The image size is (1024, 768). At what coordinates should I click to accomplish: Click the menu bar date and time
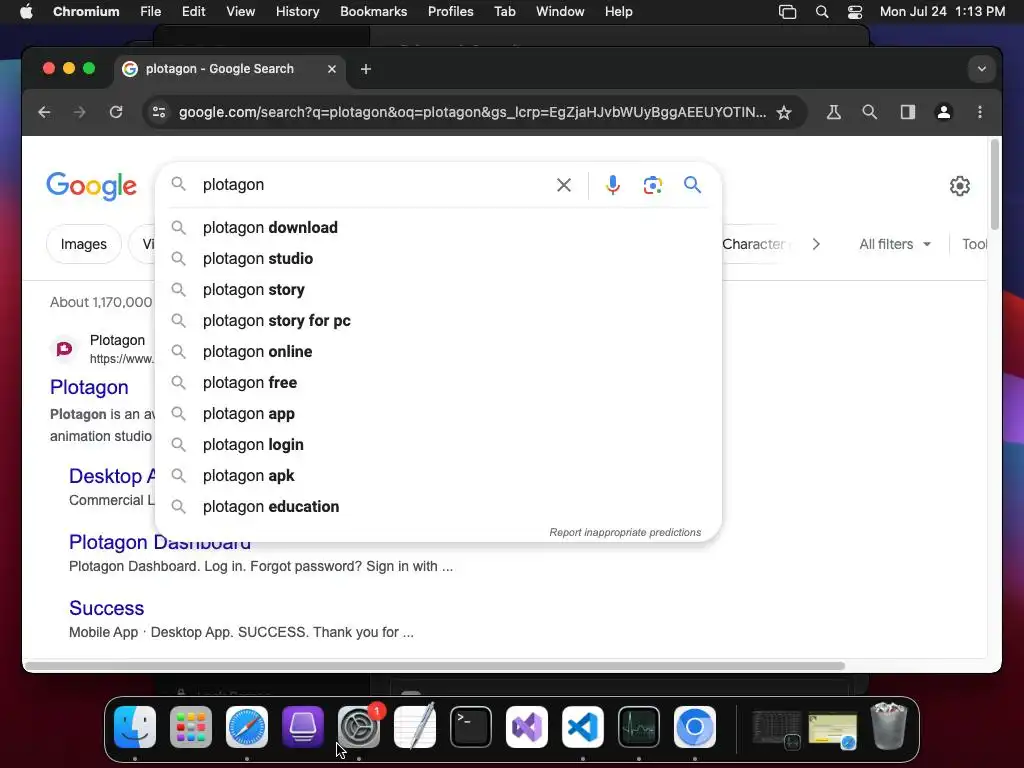point(942,12)
